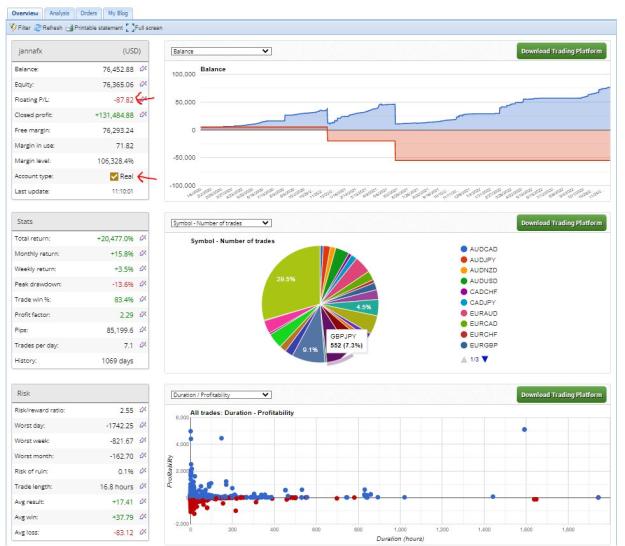Open the Overview tab
625x546 pixels.
tap(25, 13)
